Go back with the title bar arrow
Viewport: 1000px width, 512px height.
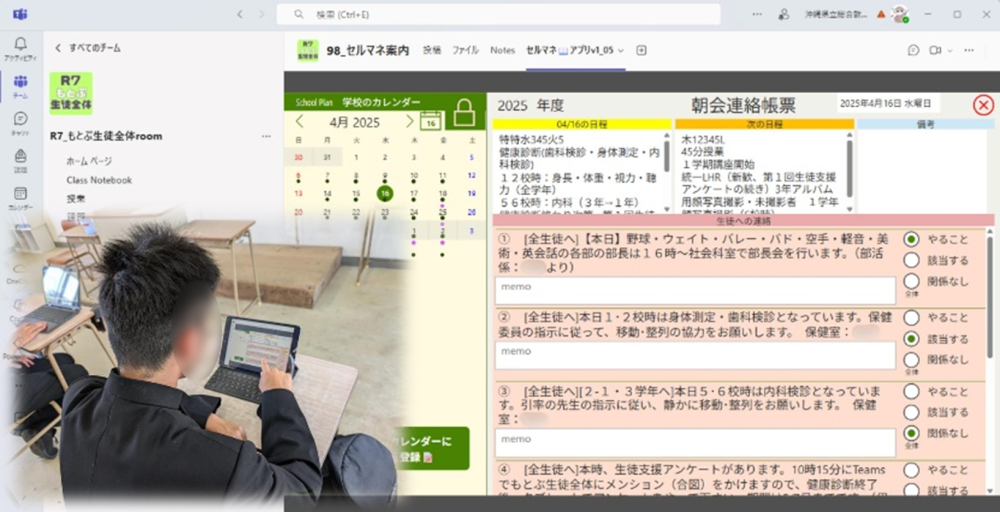click(x=240, y=14)
